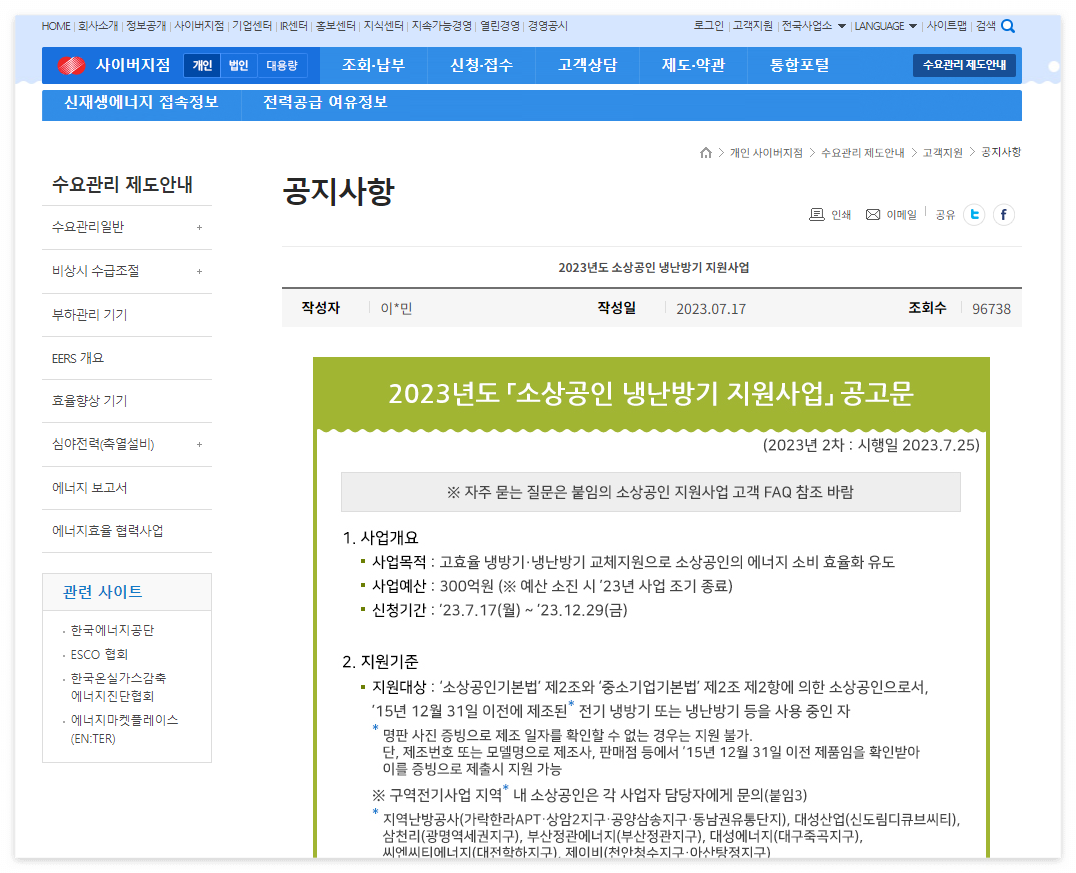Share the notice via the Twitter icon
Screen dimensions: 1076x873
click(x=973, y=214)
